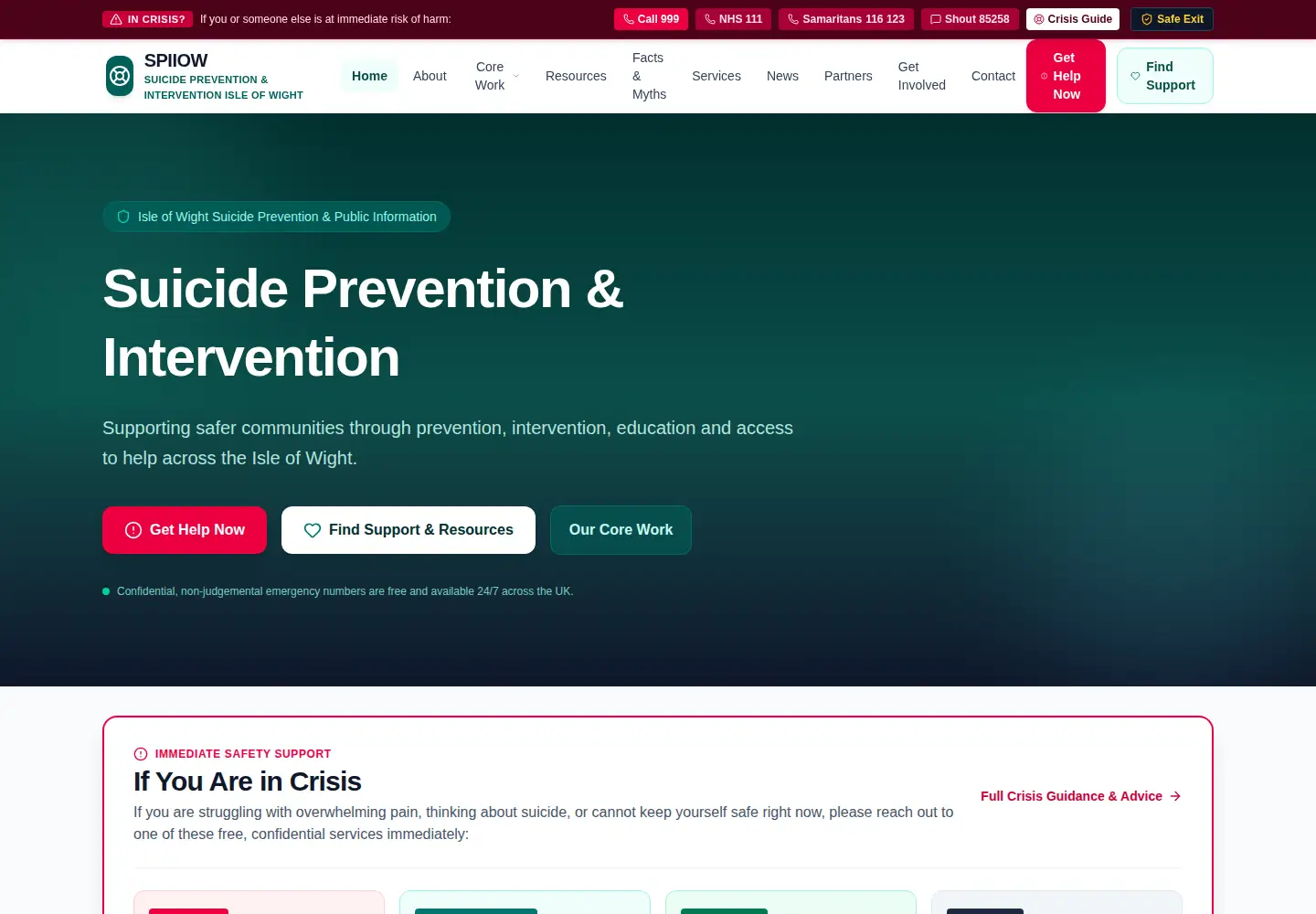Click the message icon on Shout 85258

935,19
